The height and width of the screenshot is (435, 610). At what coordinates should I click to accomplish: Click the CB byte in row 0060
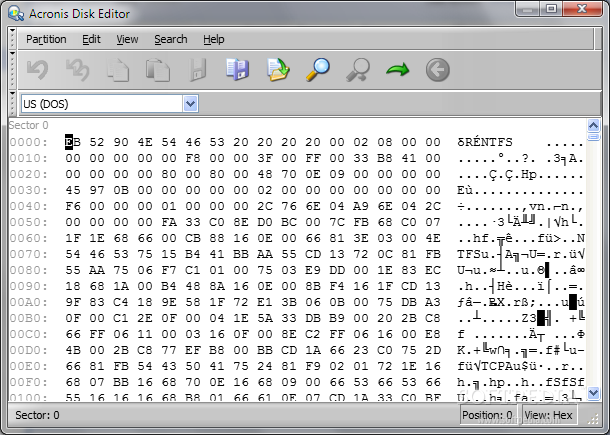[193, 238]
